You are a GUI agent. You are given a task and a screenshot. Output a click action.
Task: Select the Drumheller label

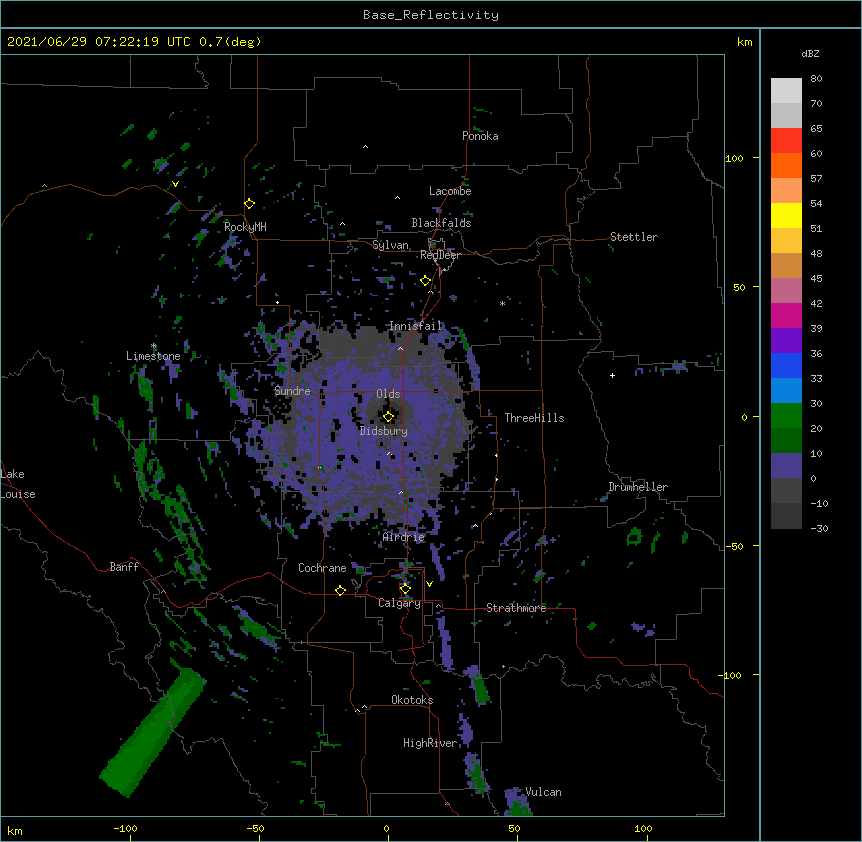[638, 487]
